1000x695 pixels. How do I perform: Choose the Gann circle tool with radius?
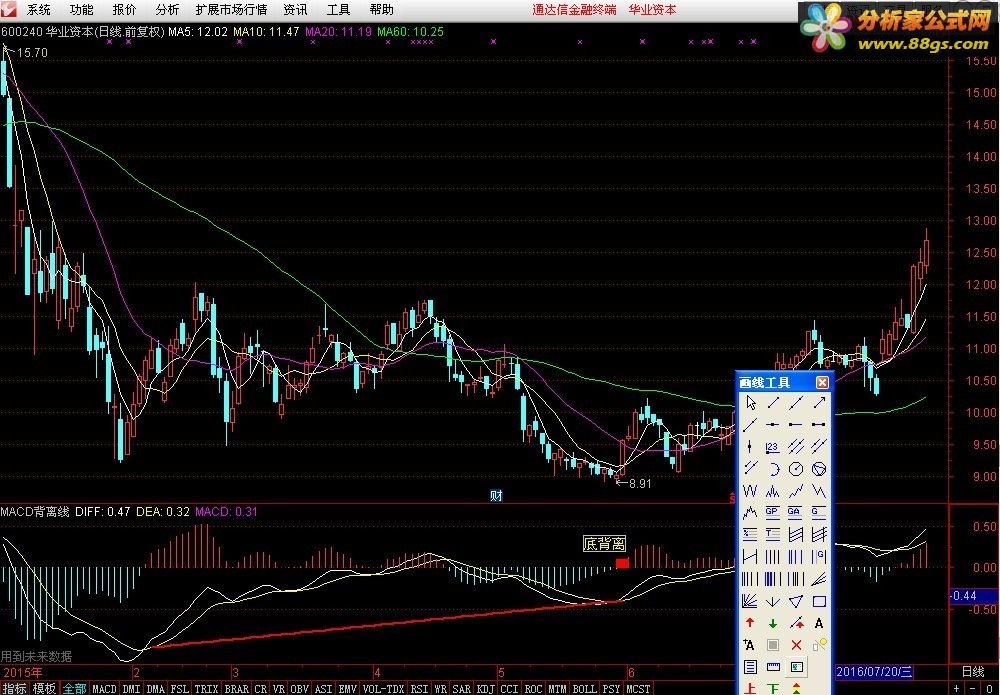coord(796,469)
